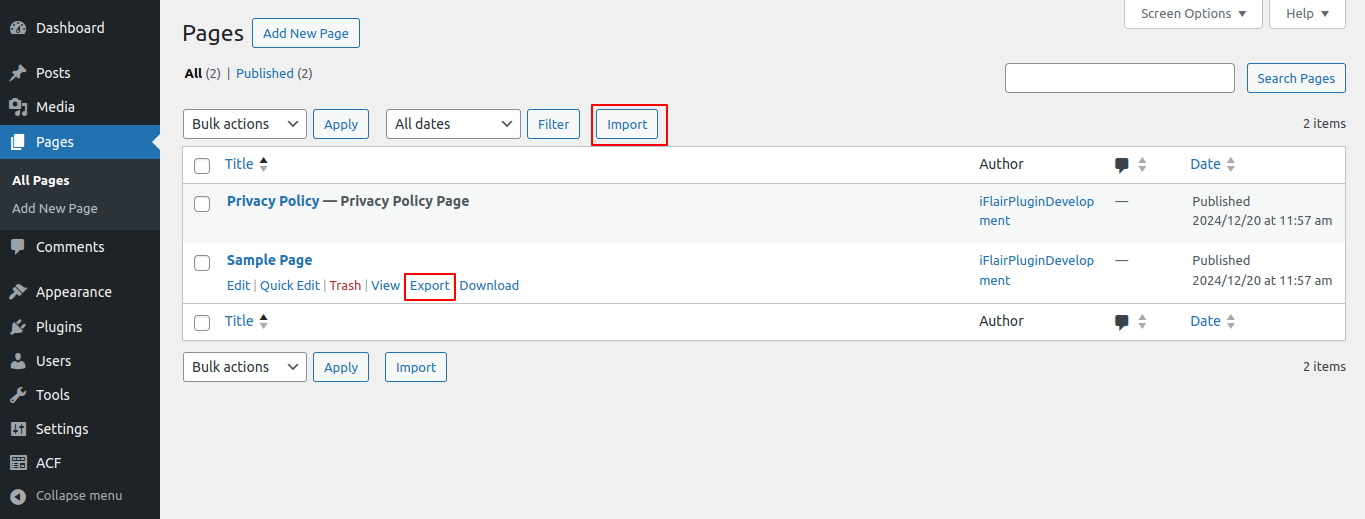
Task: Click Add New Page button beside heading
Action: point(306,33)
